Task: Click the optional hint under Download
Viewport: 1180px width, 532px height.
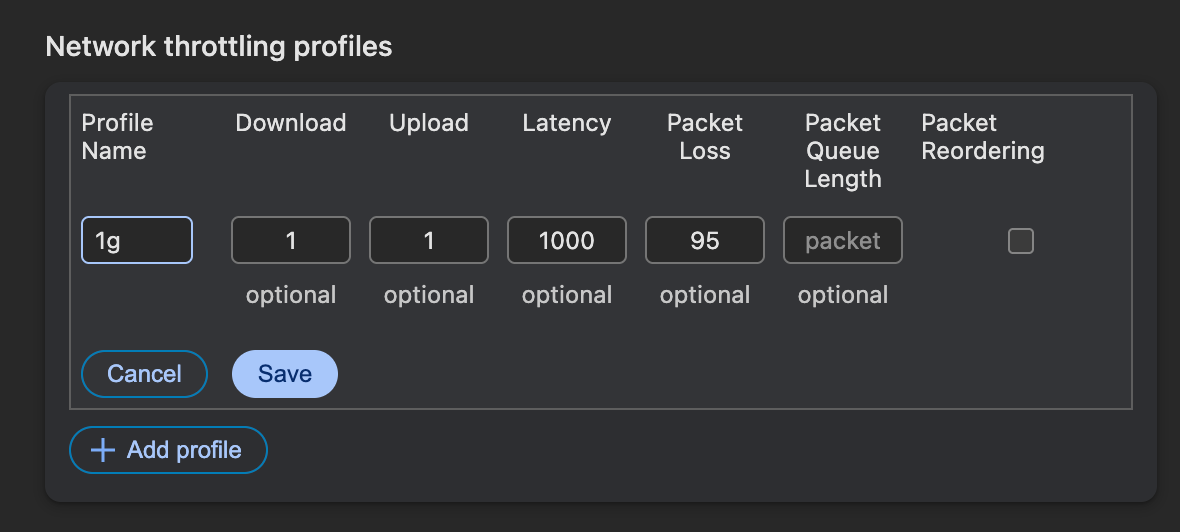Action: 291,295
